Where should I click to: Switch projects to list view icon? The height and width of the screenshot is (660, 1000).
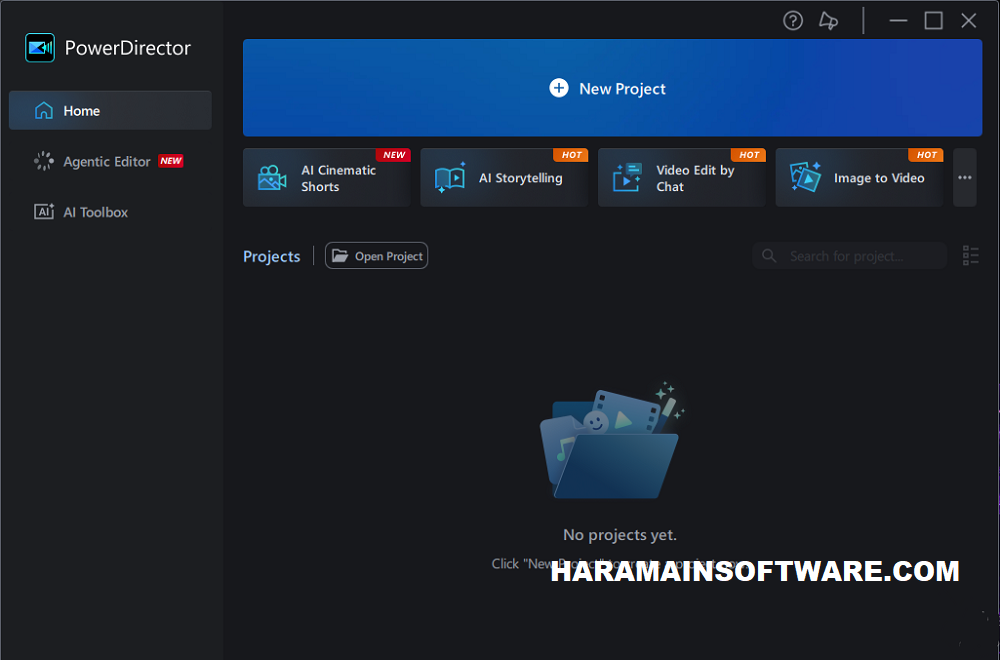coord(971,256)
